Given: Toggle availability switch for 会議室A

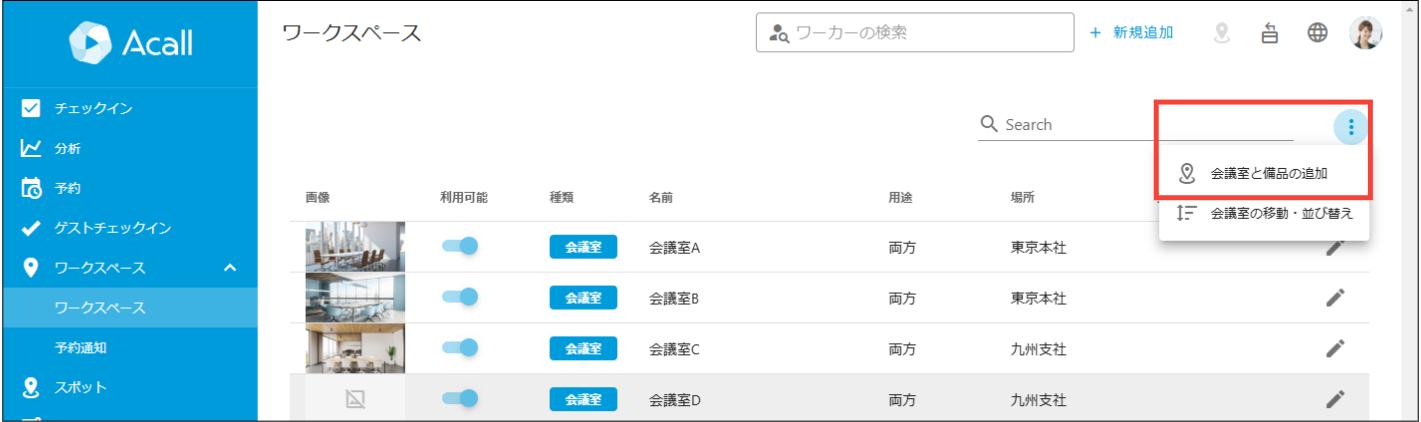Looking at the screenshot, I should click(460, 246).
